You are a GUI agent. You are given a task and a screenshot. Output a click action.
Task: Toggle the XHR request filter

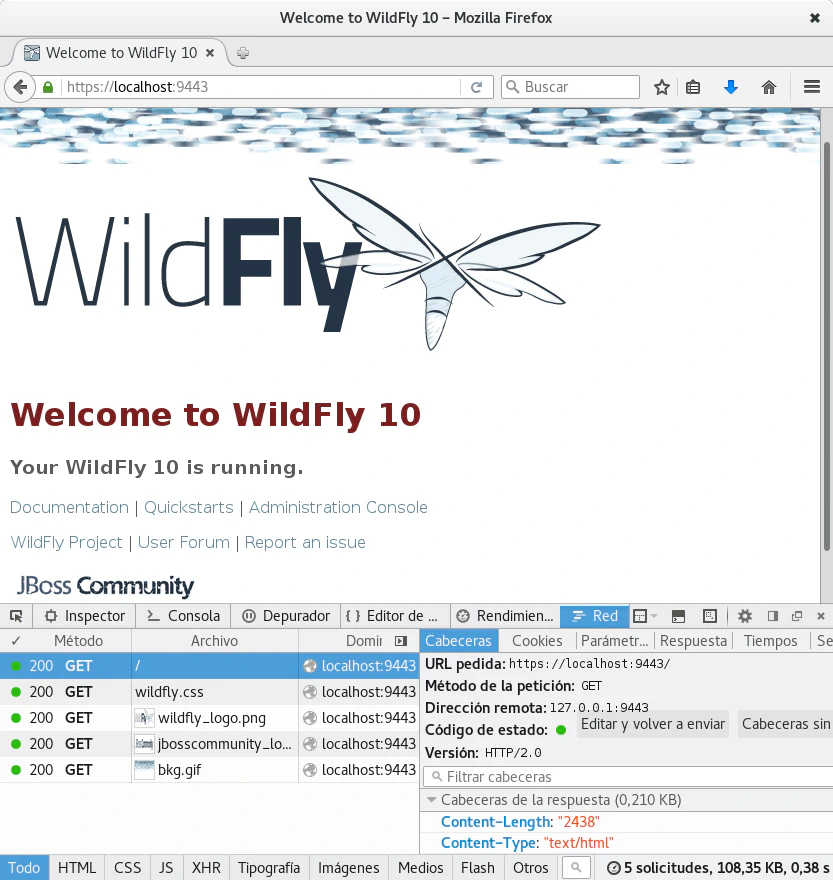click(x=206, y=868)
